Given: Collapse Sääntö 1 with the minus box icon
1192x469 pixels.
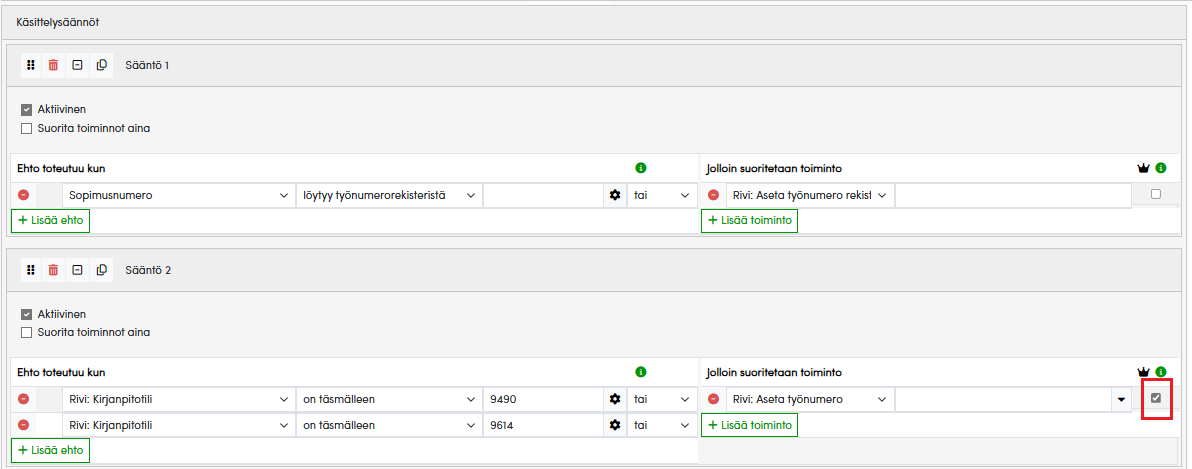Looking at the screenshot, I should point(78,65).
